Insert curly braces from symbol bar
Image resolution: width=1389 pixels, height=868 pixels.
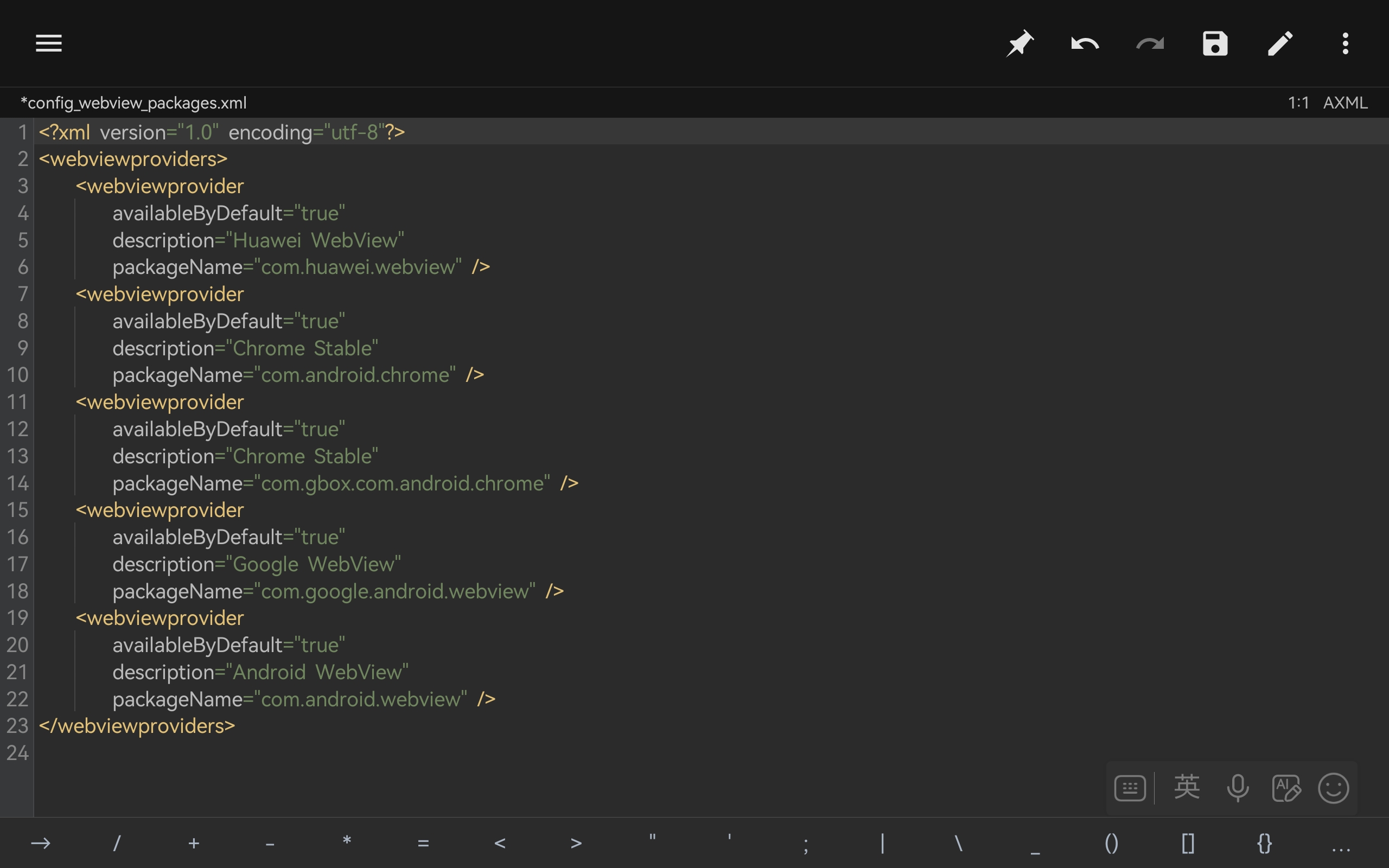point(1264,843)
